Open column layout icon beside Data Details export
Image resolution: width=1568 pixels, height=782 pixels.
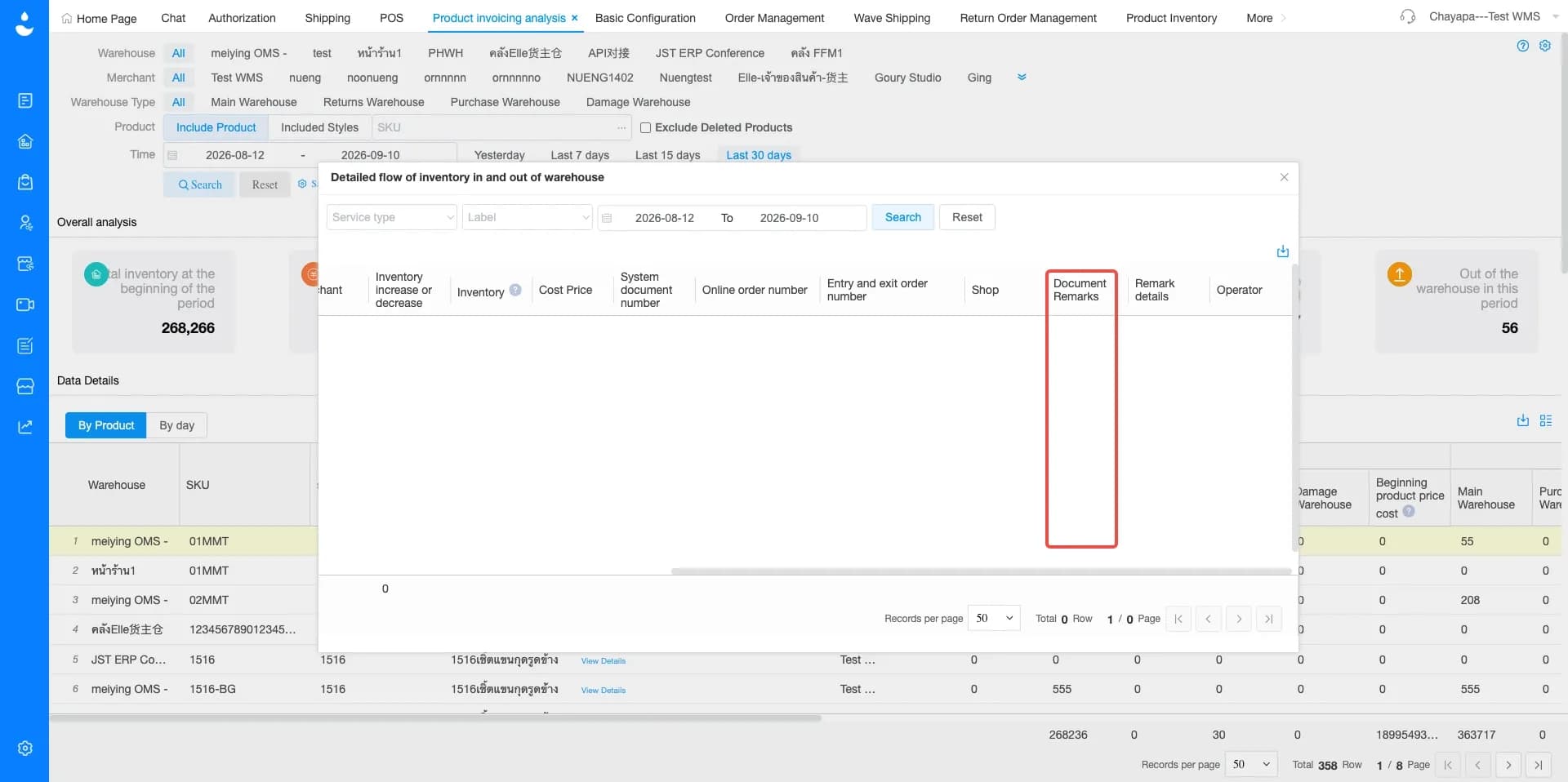[1546, 420]
